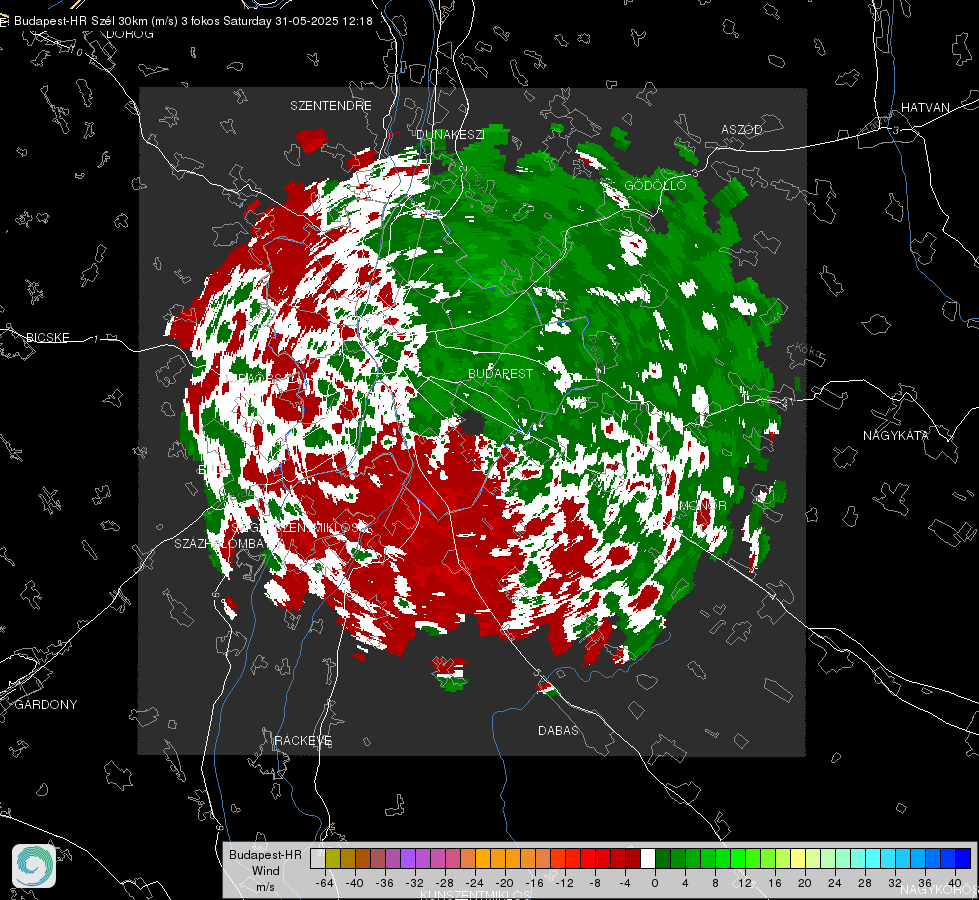Select the ASZOD town label

click(x=742, y=129)
